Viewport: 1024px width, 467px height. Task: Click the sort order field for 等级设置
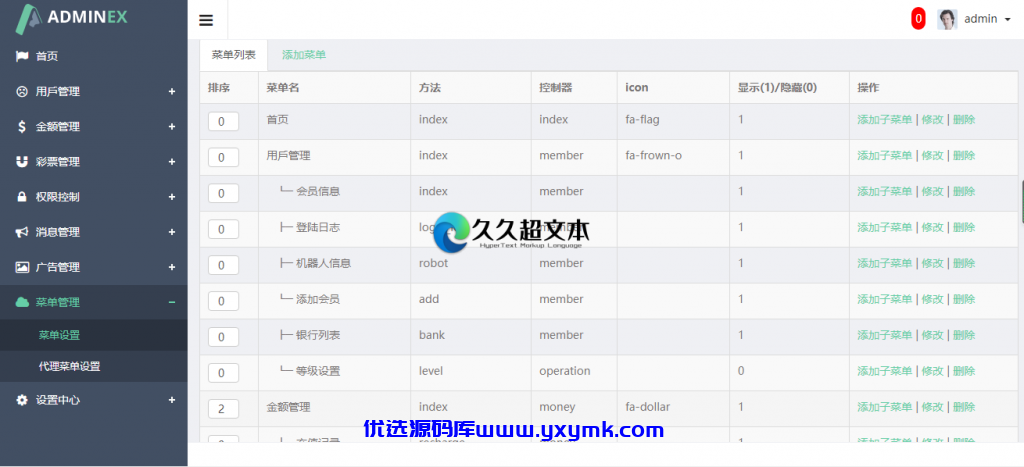coord(223,373)
